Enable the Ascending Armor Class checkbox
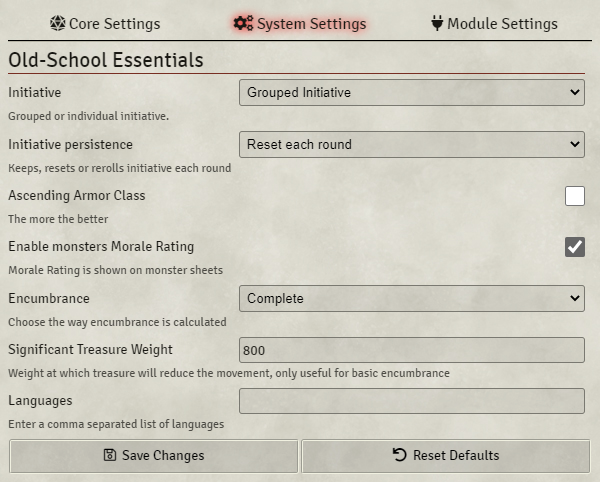Viewport: 600px width, 482px height. tap(575, 196)
